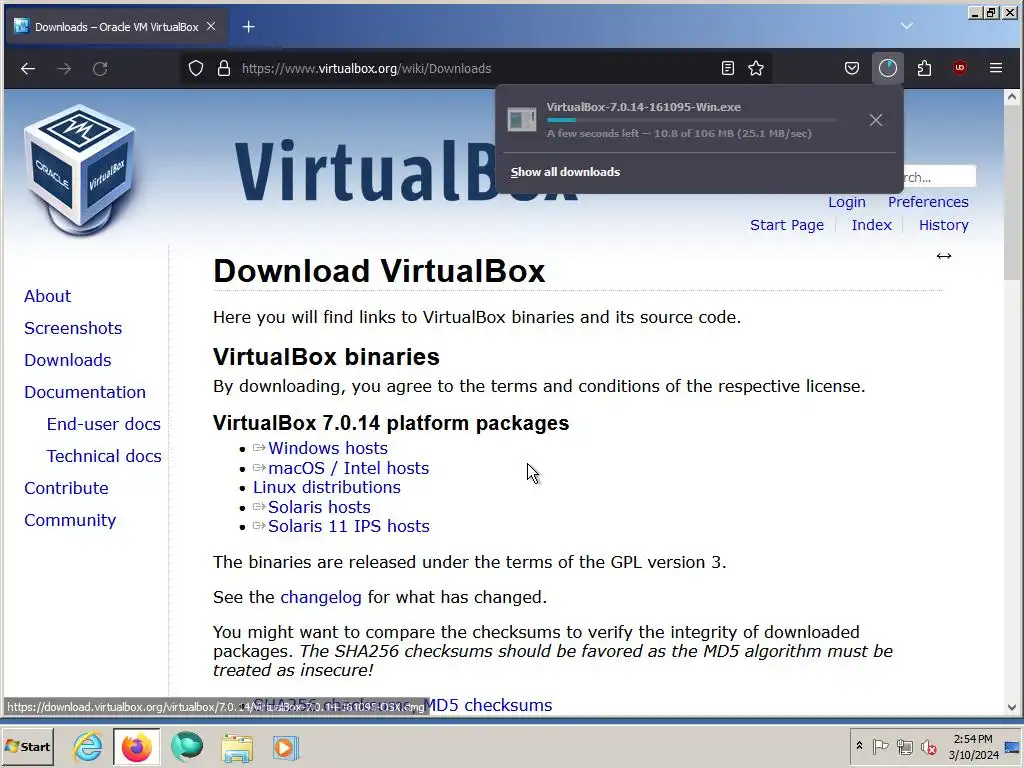This screenshot has width=1024, height=768.
Task: Open Documentation in the sidebar
Action: click(85, 392)
